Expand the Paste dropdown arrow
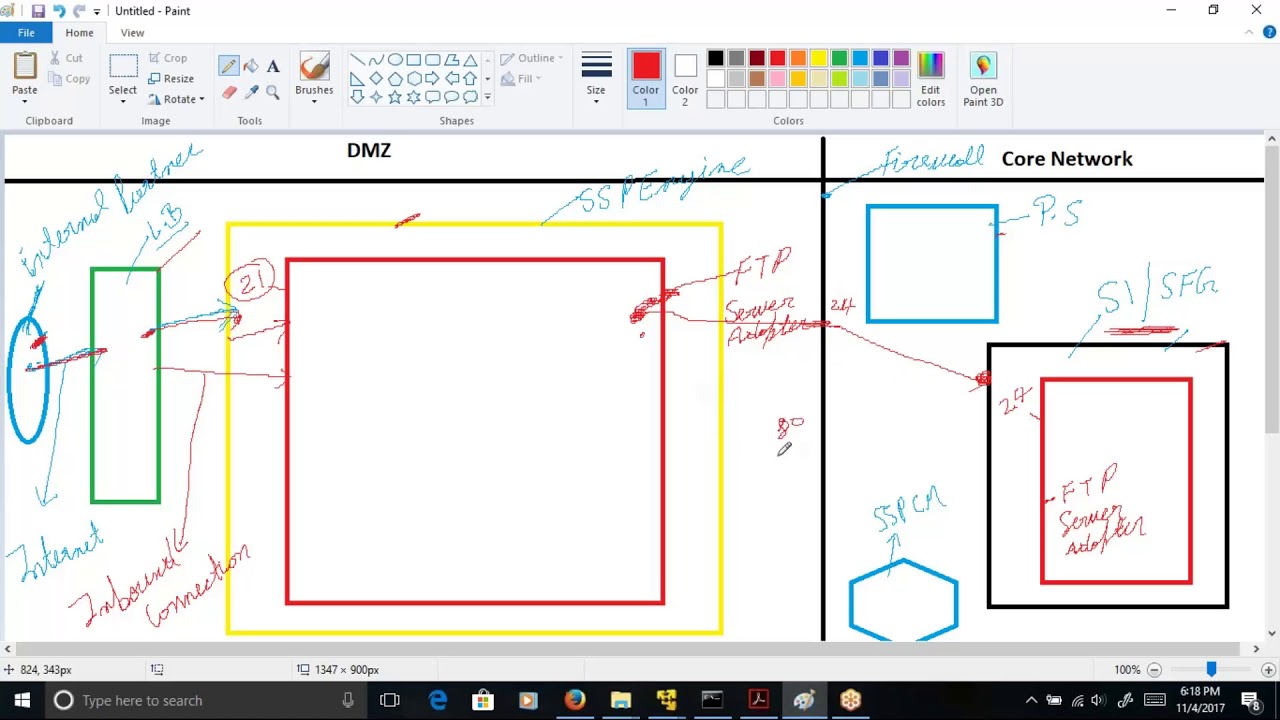The image size is (1280, 720). tap(25, 101)
